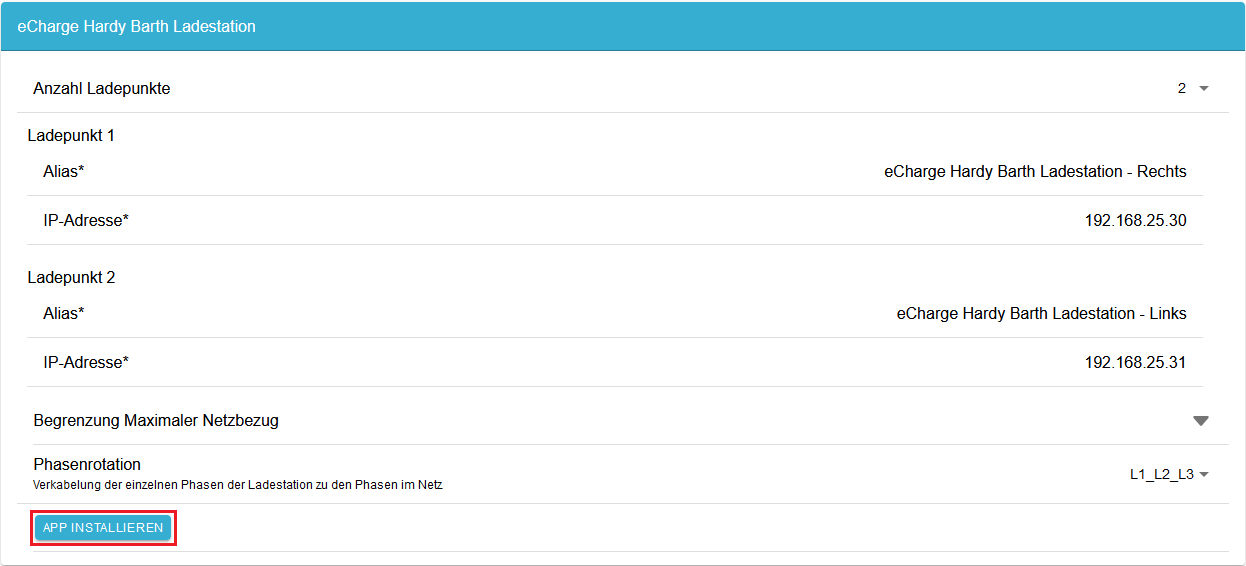
Task: Click the Verkabelung der einzelnen Phasen description text
Action: tap(238, 485)
